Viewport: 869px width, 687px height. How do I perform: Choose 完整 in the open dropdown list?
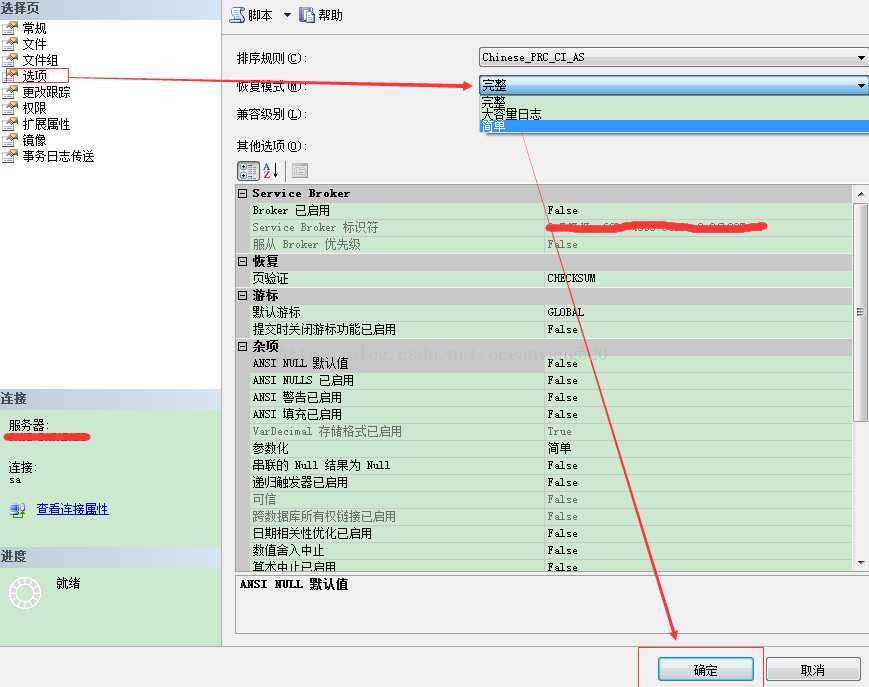click(x=673, y=102)
